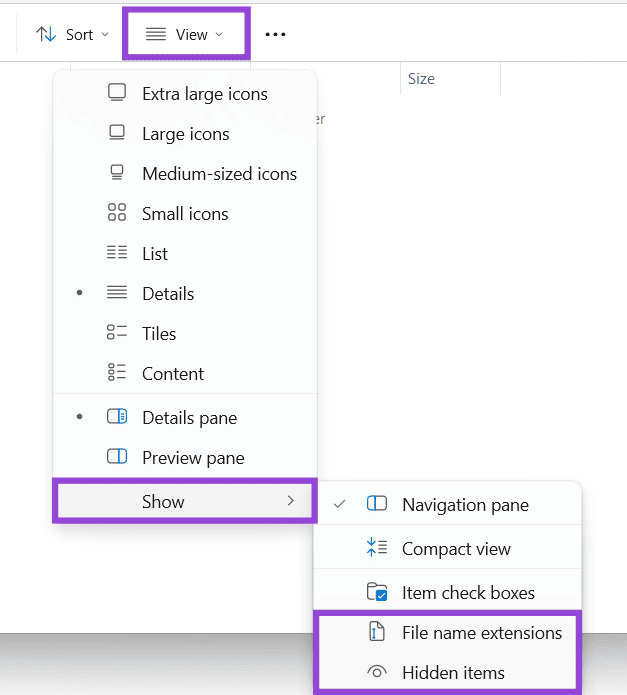This screenshot has width=627, height=695.
Task: Open the View dropdown menu
Action: point(184,35)
